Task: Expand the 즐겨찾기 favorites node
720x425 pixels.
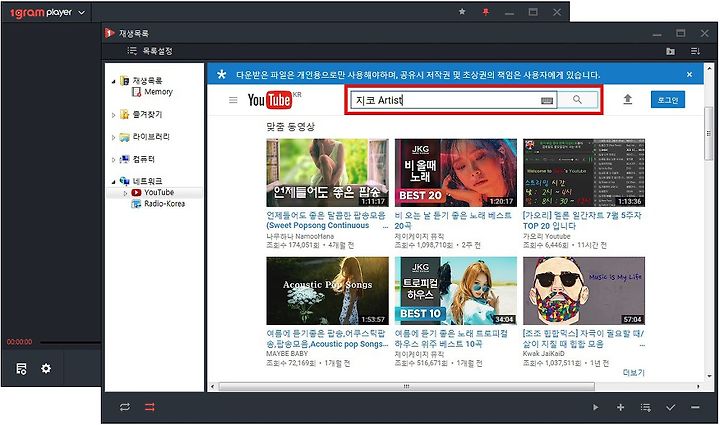Action: pos(113,115)
